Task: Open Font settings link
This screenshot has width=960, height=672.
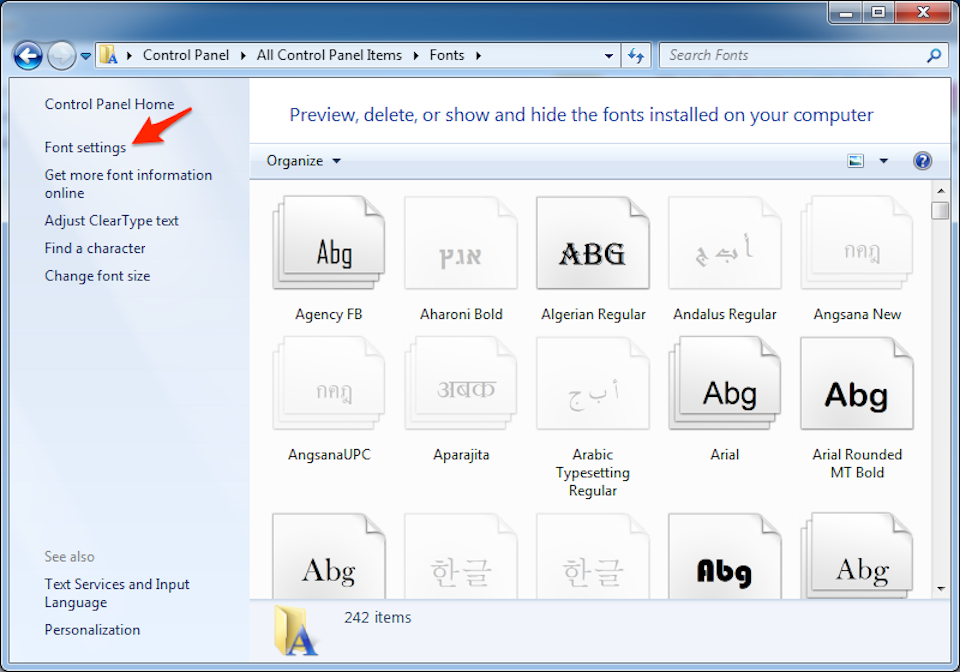Action: pyautogui.click(x=85, y=147)
